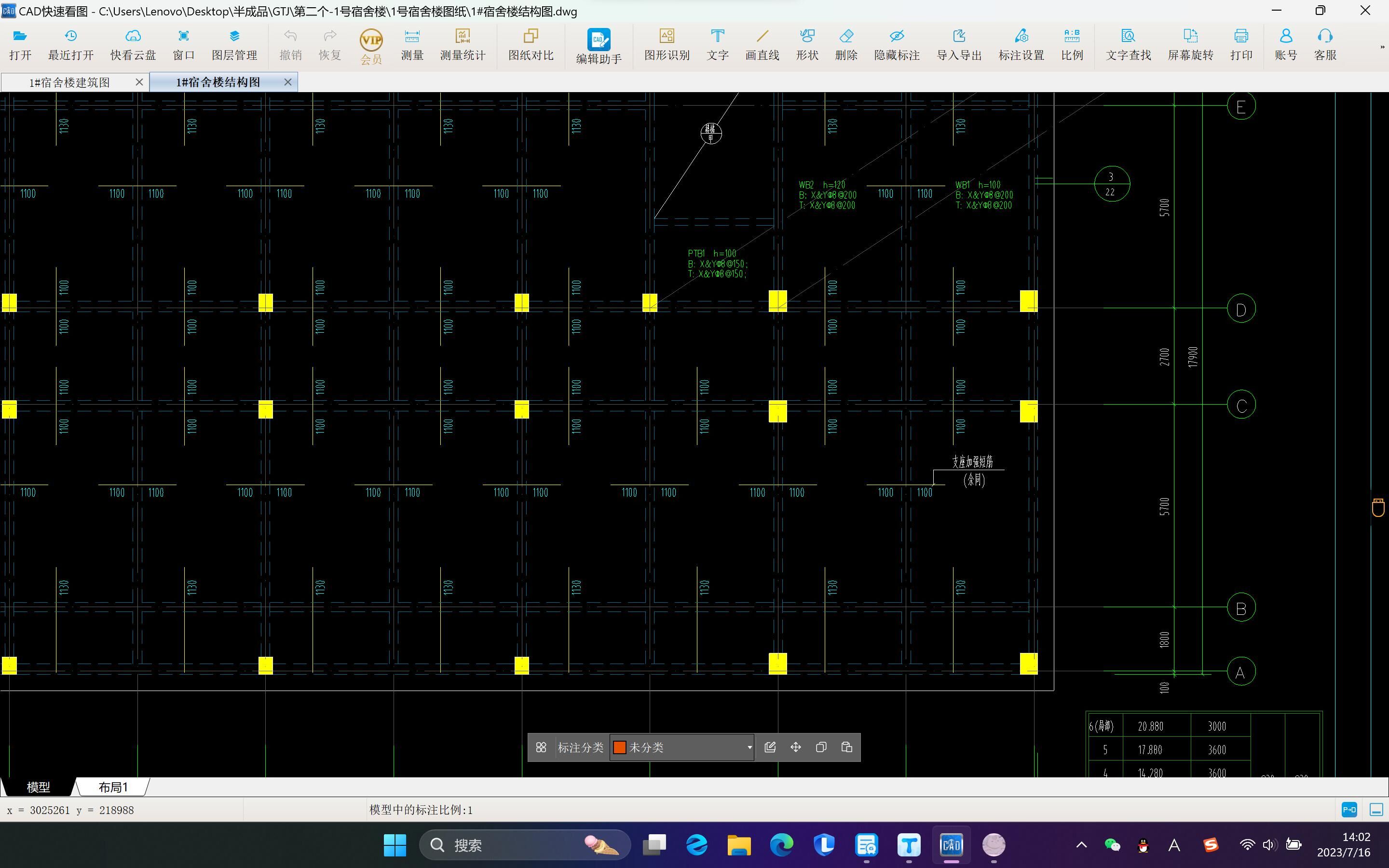Choose the 形状 shape tool
The width and height of the screenshot is (1389, 868).
pyautogui.click(x=807, y=45)
